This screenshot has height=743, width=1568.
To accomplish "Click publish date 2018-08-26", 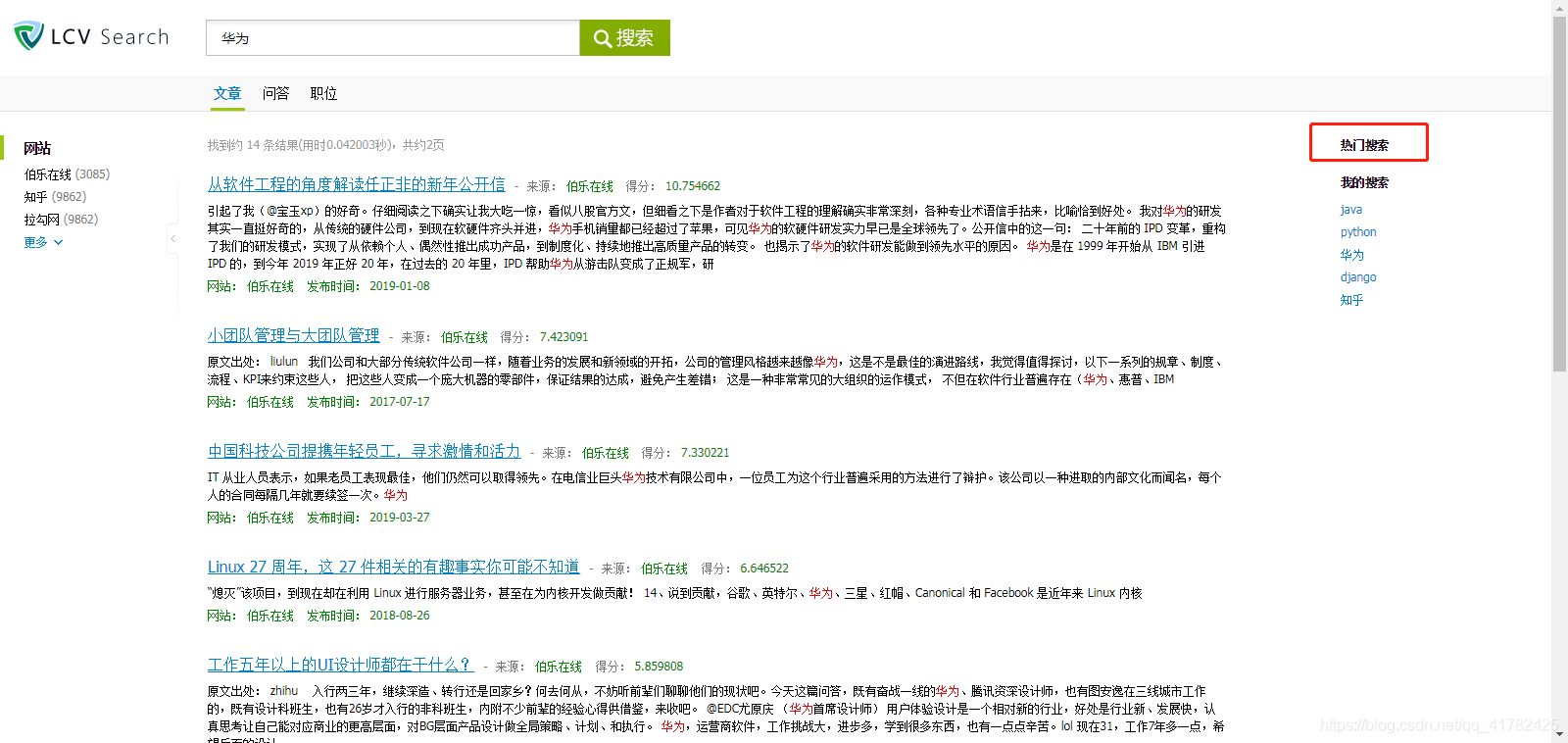I will [x=400, y=616].
